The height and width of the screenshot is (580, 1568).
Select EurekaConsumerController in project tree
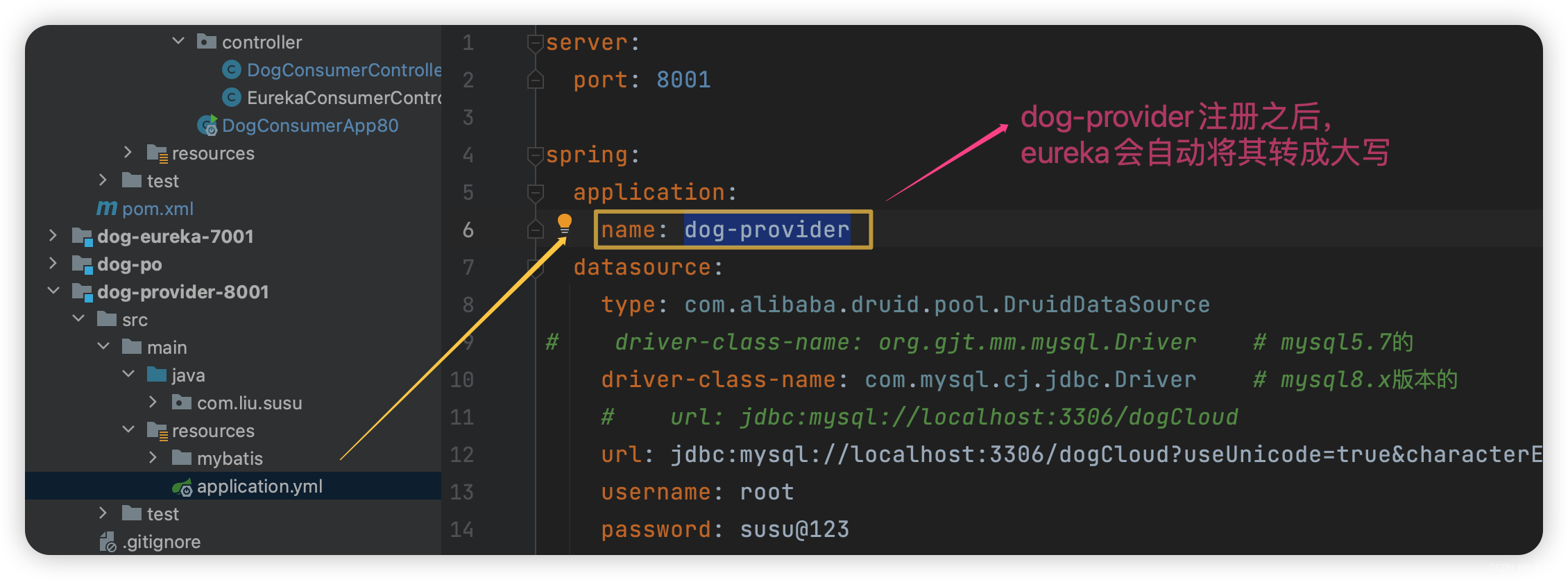[x=344, y=98]
